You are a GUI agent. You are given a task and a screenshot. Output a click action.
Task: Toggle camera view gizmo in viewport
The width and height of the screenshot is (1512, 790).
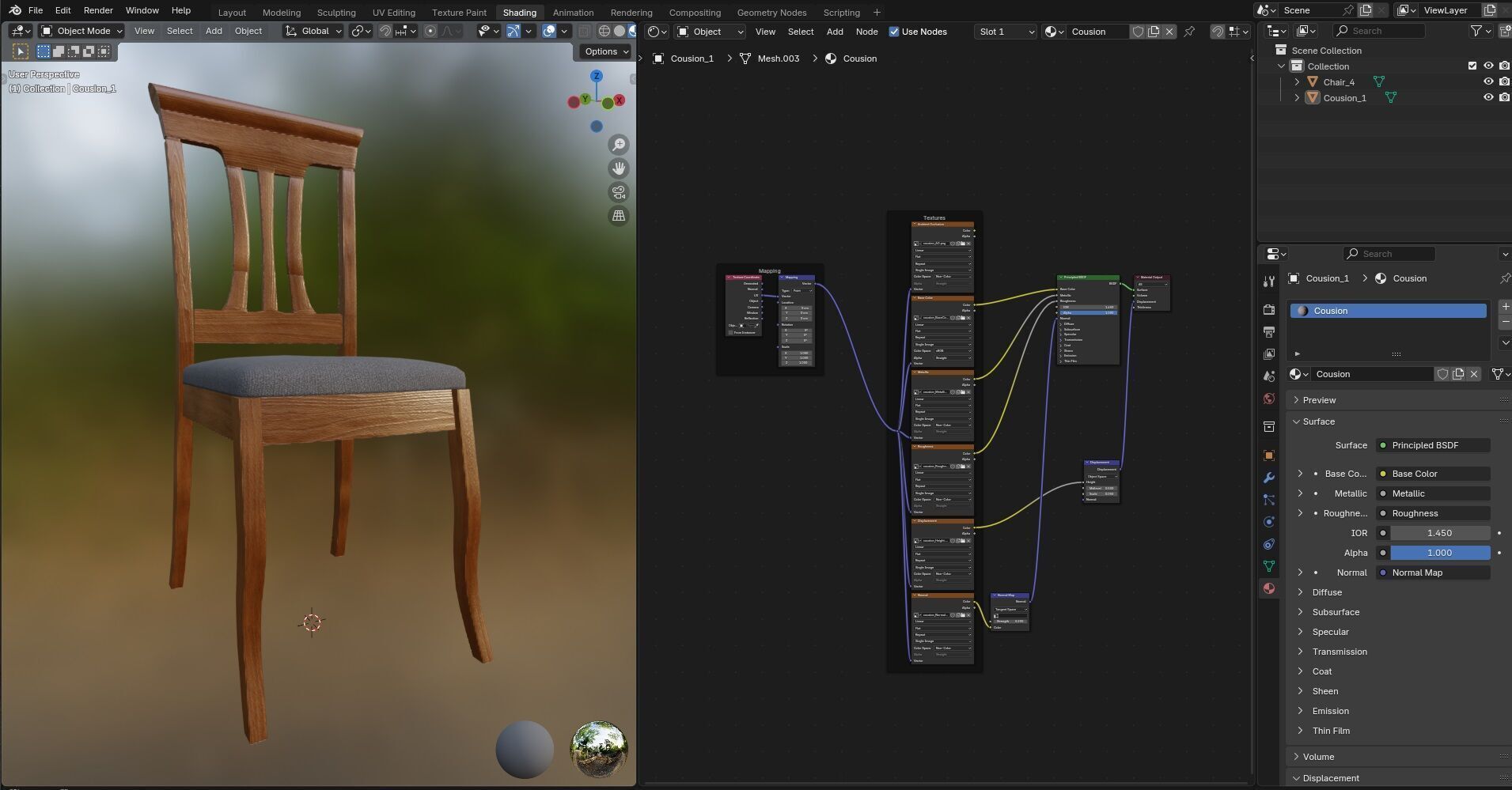point(619,192)
